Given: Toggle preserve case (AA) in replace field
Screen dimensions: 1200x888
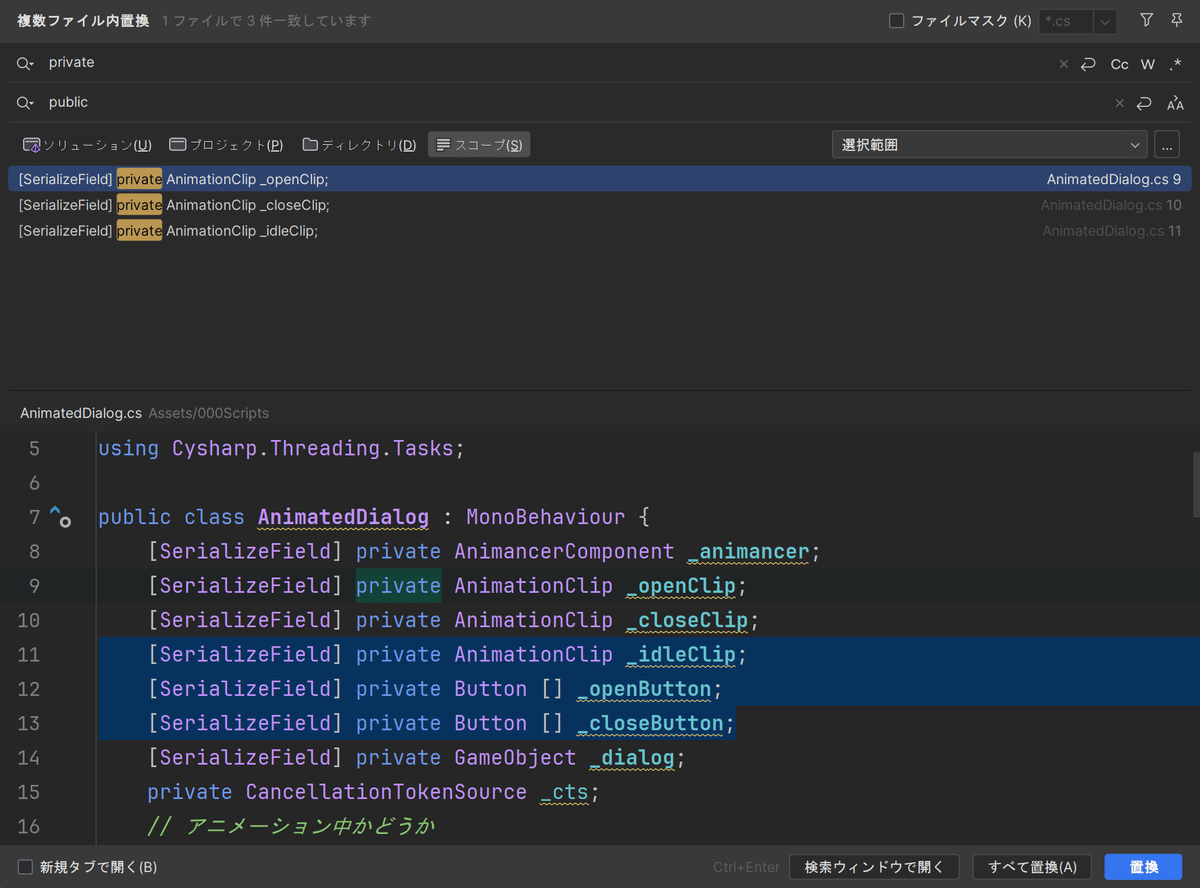Looking at the screenshot, I should 1175,102.
